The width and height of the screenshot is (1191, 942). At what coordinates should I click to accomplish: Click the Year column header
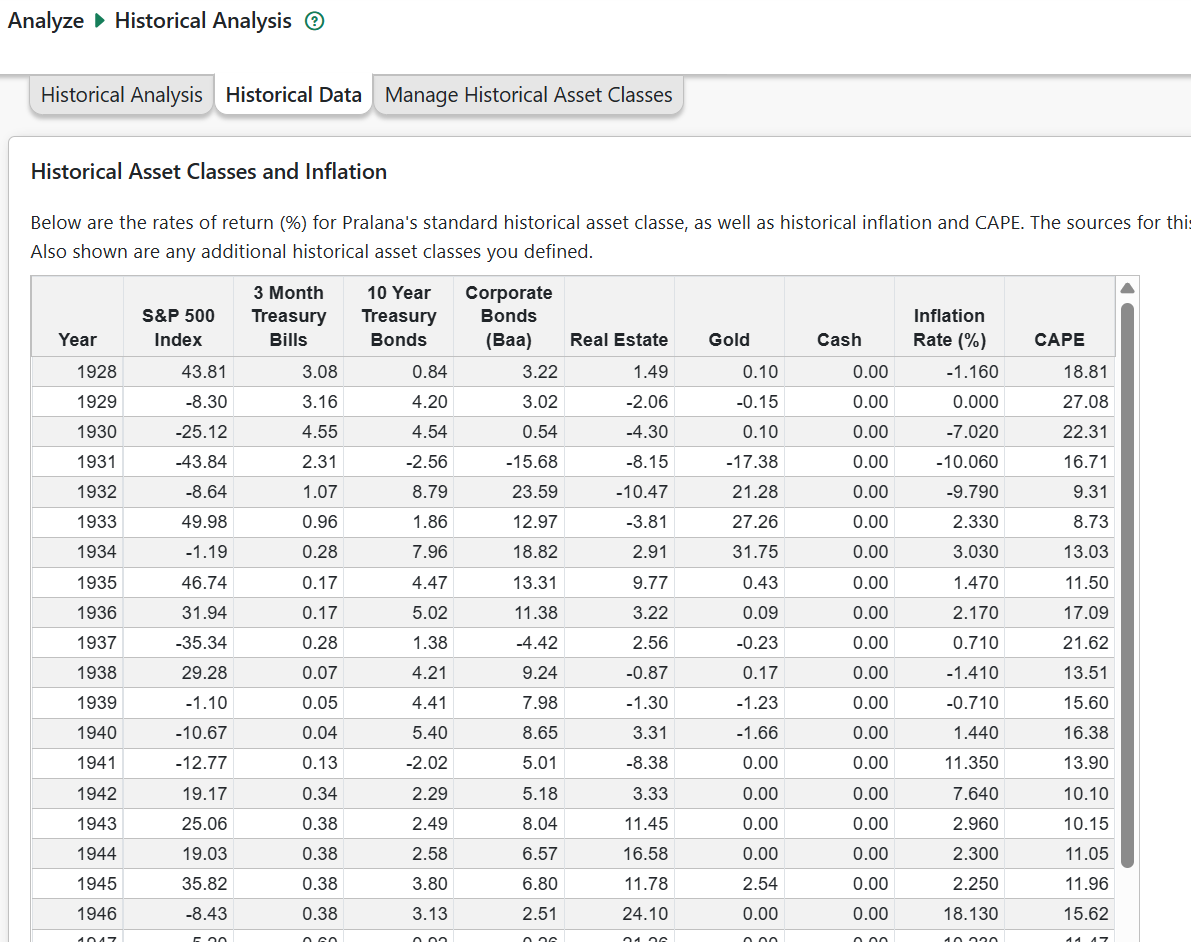click(77, 339)
